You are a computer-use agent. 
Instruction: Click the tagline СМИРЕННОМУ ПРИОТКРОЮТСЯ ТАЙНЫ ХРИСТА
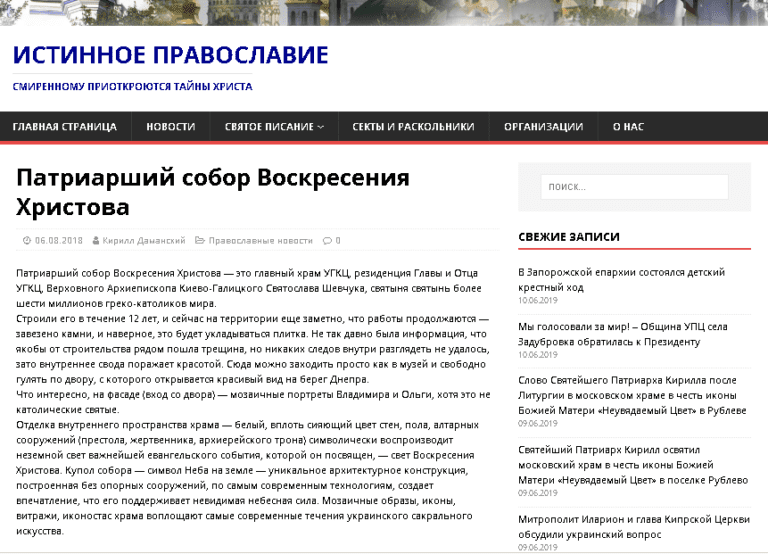pos(132,87)
